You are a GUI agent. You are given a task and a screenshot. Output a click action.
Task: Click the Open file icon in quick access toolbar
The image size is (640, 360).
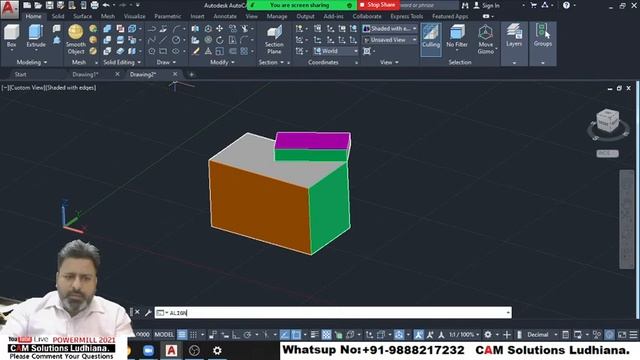coord(38,5)
